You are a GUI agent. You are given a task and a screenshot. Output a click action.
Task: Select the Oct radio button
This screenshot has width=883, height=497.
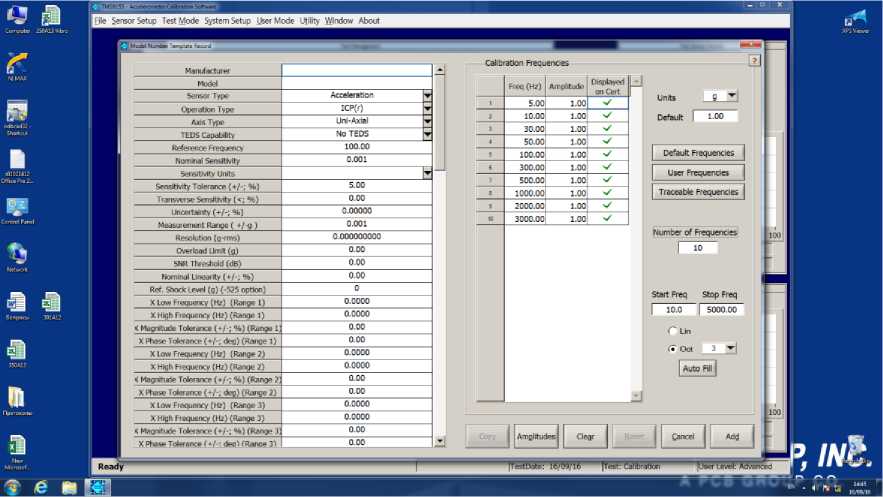(x=672, y=348)
